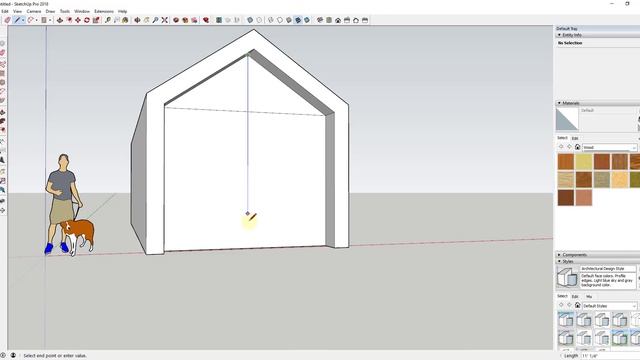Viewport: 640px width, 360px height.
Task: Switch to Materials Edit tab
Action: [x=575, y=138]
